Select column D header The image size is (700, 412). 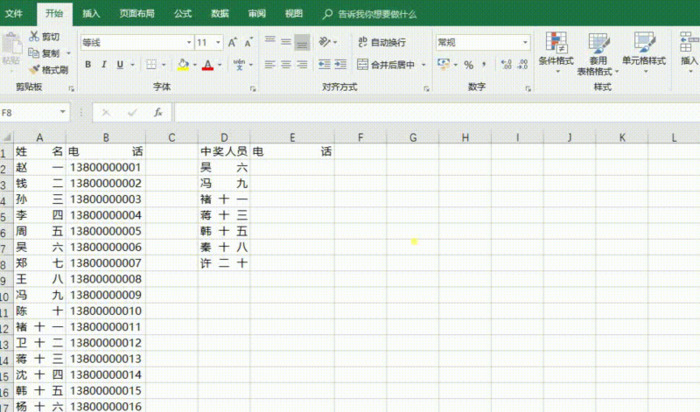(x=224, y=137)
